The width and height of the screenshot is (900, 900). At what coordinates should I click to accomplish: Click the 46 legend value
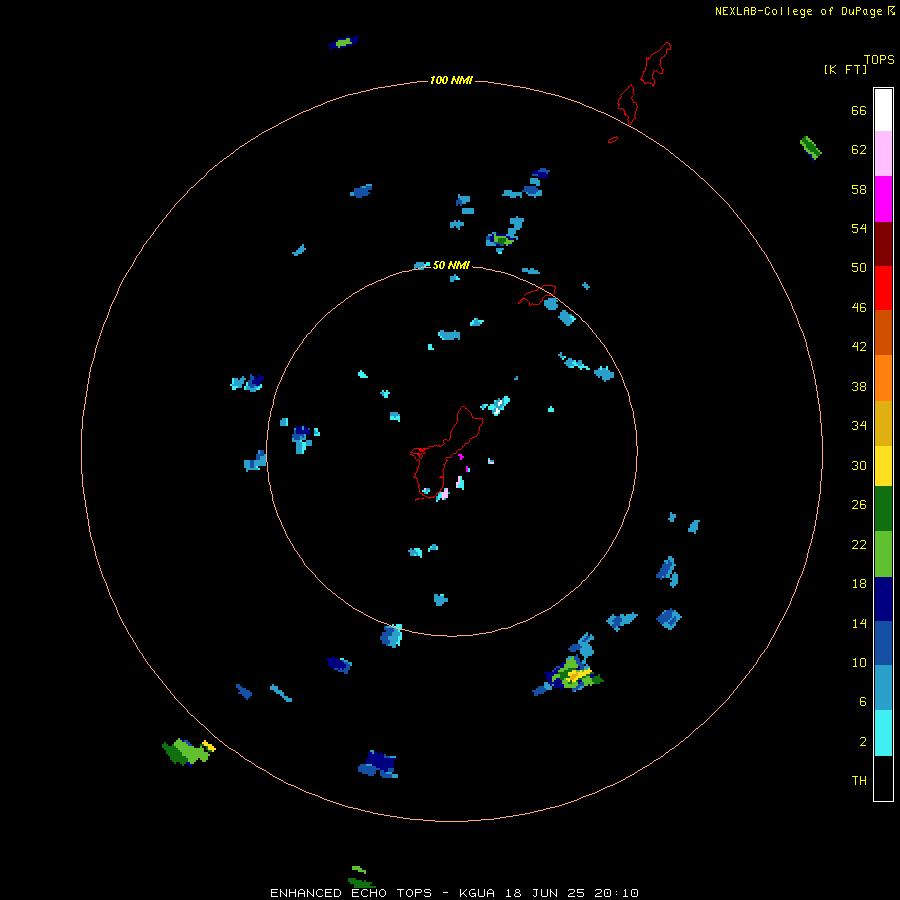pos(859,308)
